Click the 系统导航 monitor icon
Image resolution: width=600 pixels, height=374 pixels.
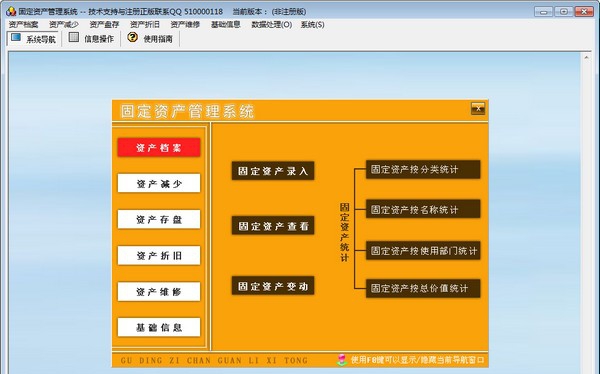point(16,38)
